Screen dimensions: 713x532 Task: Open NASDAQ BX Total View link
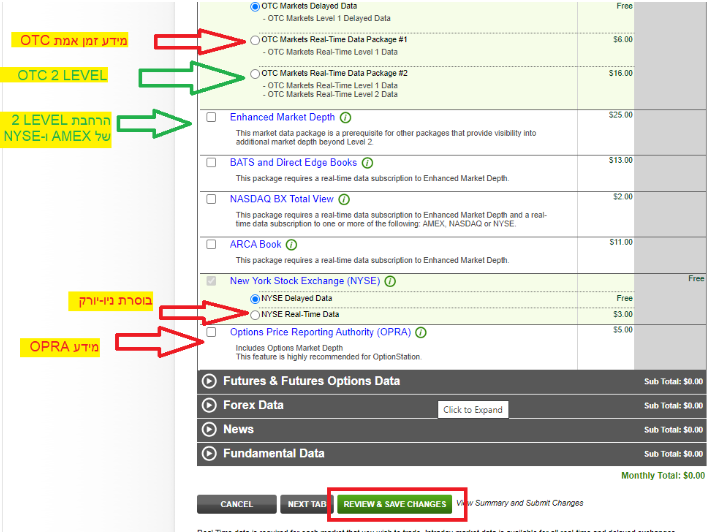[281, 199]
